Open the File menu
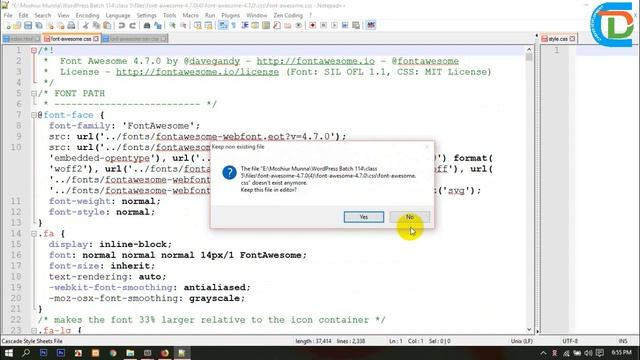Screen dimensions: 640x360 tap(8, 15)
